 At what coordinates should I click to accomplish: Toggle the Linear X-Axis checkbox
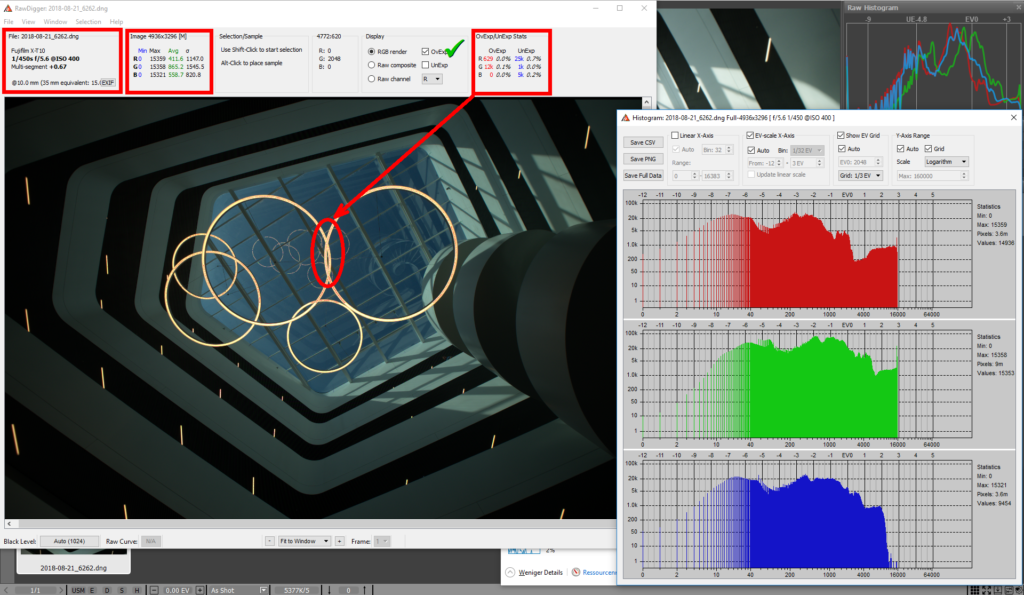pyautogui.click(x=676, y=136)
